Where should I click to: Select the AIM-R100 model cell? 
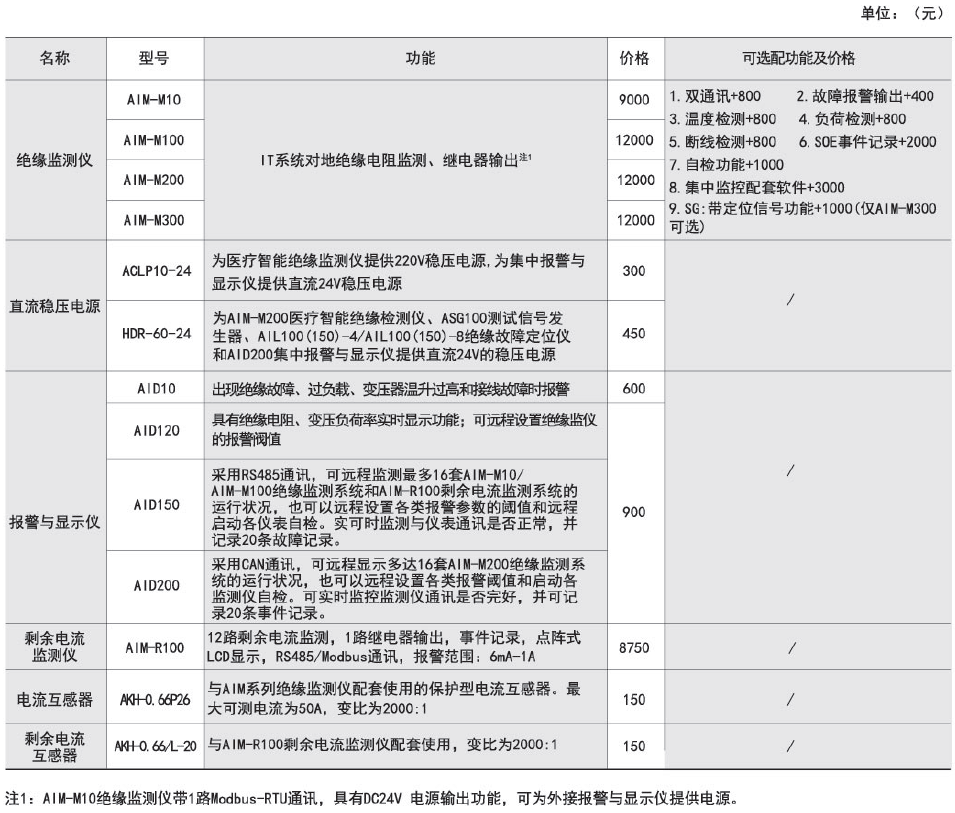click(155, 648)
